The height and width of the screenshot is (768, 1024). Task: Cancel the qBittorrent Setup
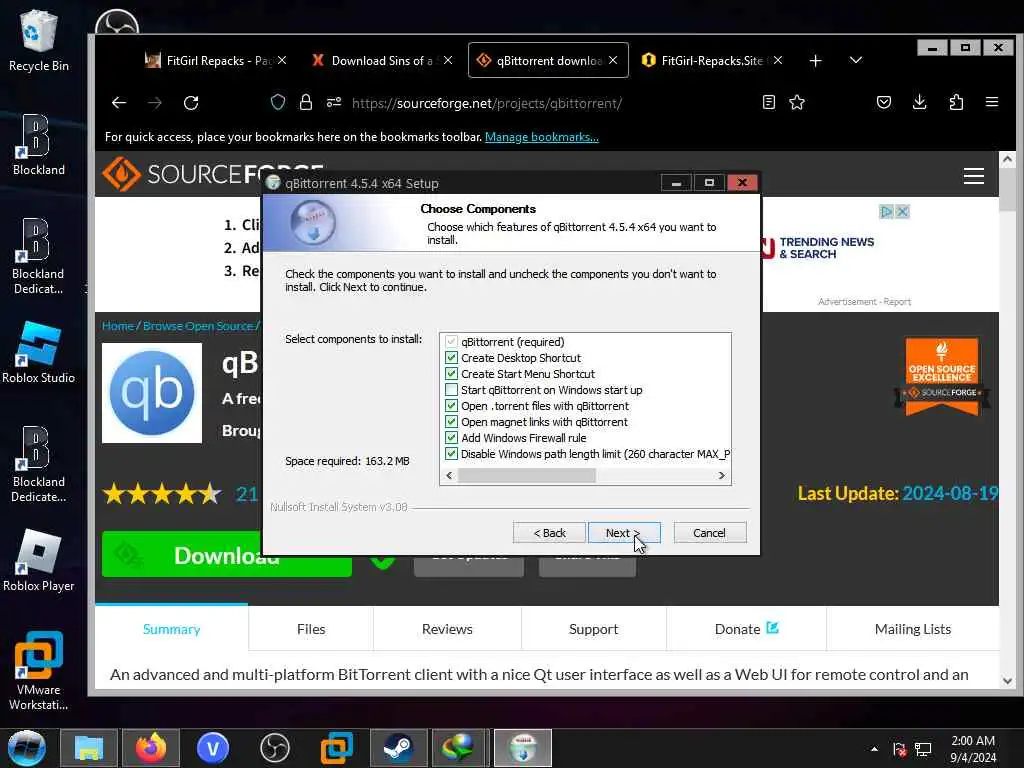(x=709, y=533)
